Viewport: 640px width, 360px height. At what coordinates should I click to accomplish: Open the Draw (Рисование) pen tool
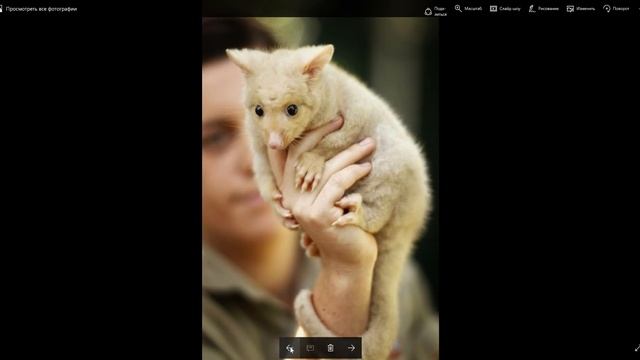click(543, 9)
